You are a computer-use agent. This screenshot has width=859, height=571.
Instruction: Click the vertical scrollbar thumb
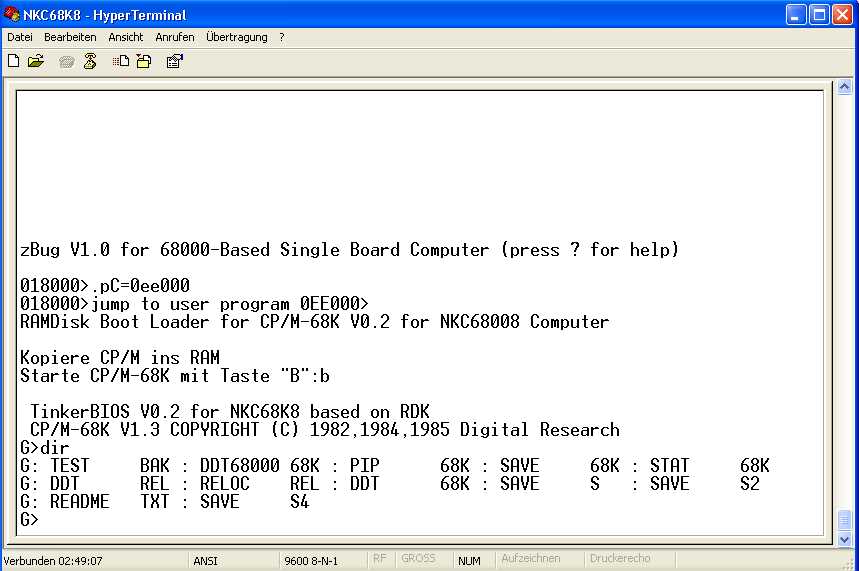coord(844,519)
